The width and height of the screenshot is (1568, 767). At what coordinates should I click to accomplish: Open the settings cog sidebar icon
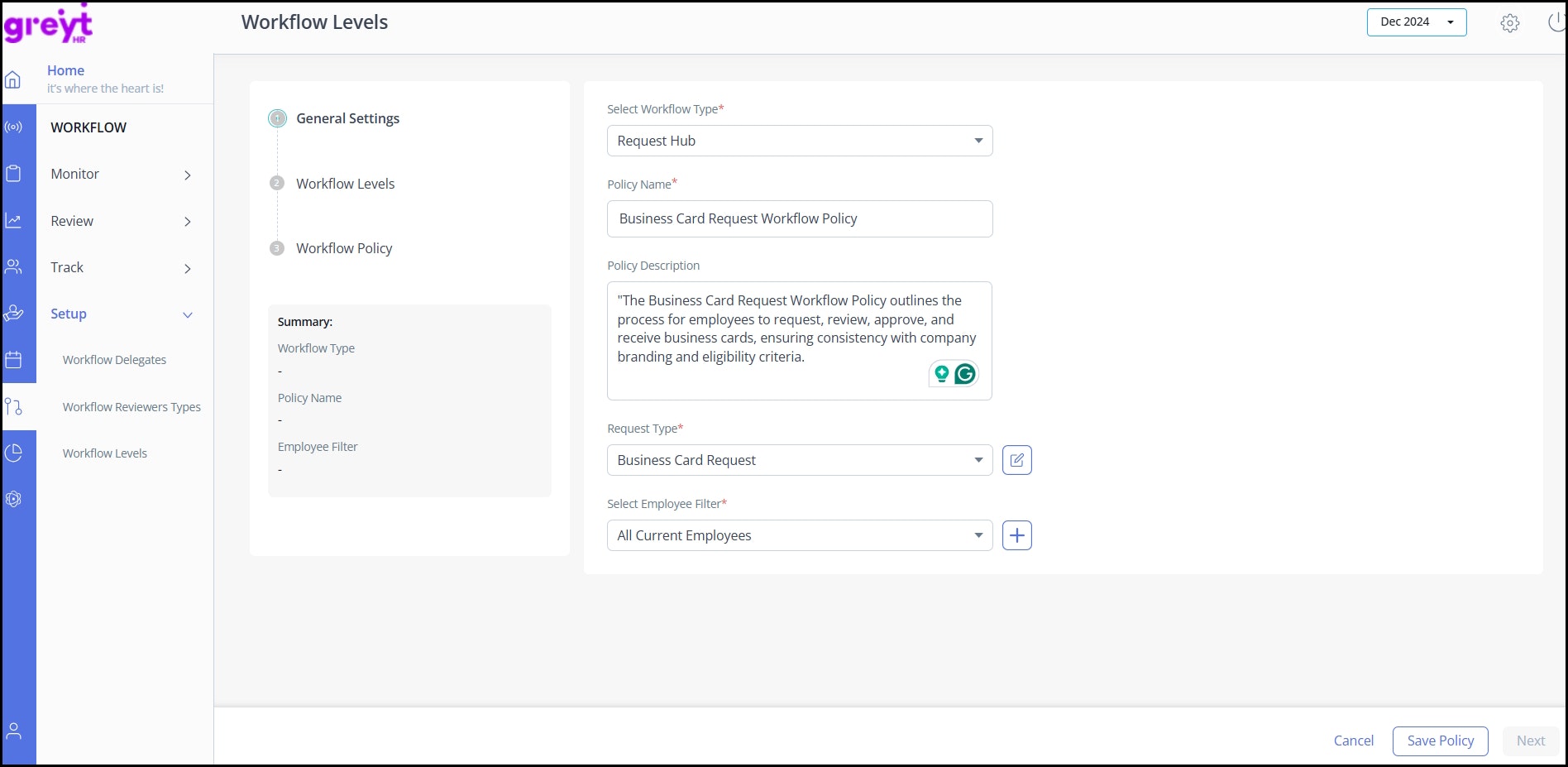[13, 499]
